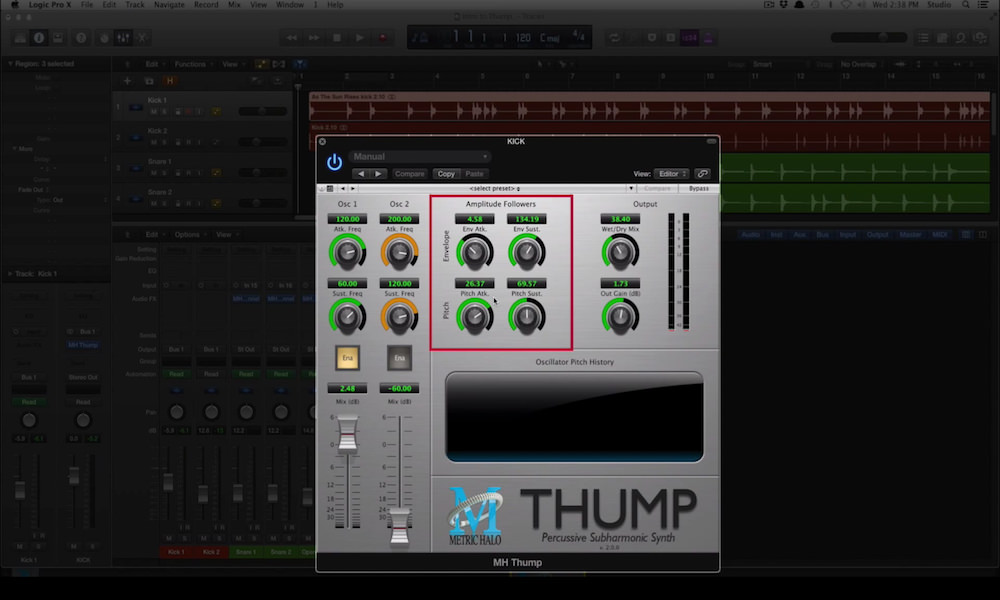Toggle the Metronome button in control bar
Viewport: 1000px width, 600px height.
click(708, 38)
